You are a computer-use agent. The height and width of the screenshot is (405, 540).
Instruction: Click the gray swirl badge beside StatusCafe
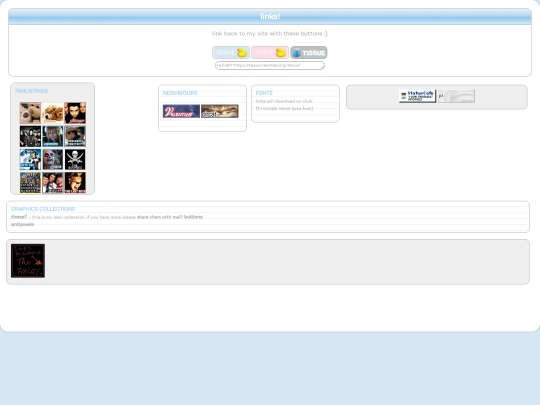pos(456,96)
